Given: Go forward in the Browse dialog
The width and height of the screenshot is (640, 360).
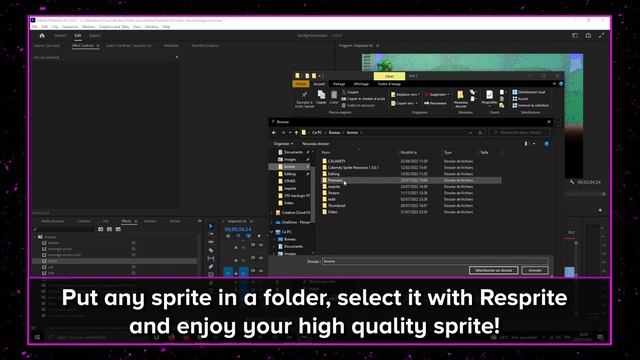Looking at the screenshot, I should (283, 133).
